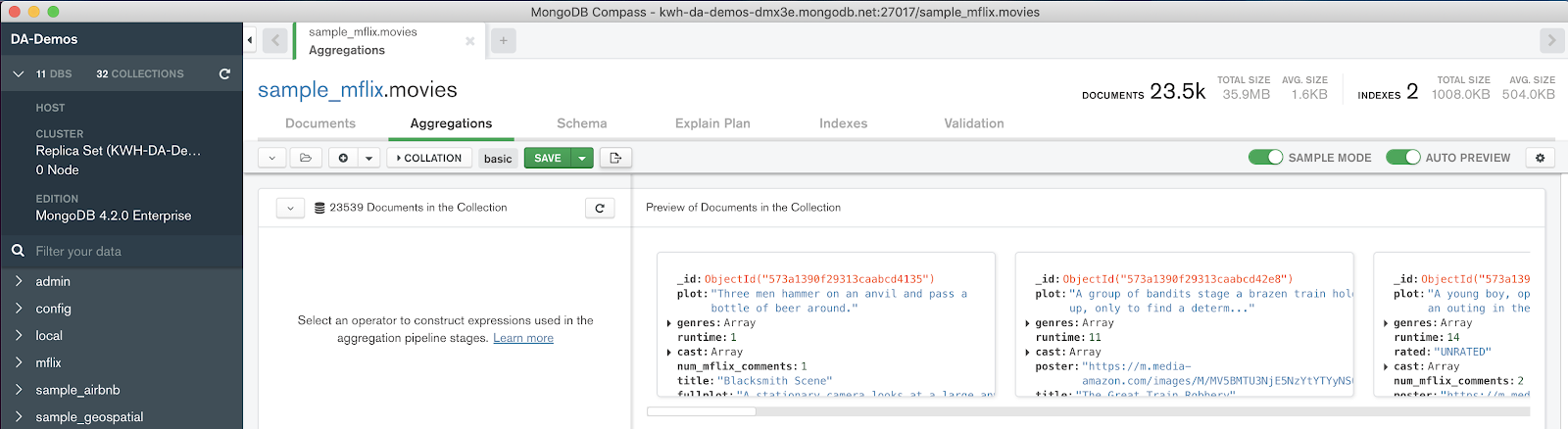
Task: Refresh the sidebar databases list
Action: 224,73
